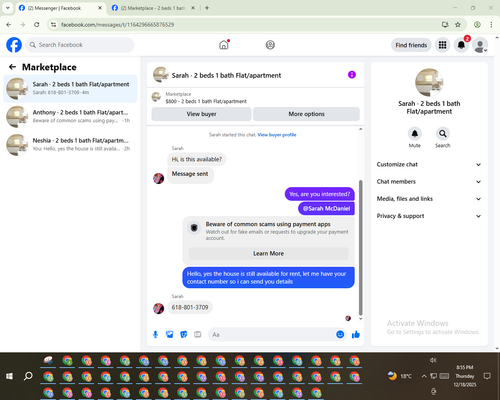Close the Messenger | Facebook tab
This screenshot has width=500, height=400.
click(100, 8)
